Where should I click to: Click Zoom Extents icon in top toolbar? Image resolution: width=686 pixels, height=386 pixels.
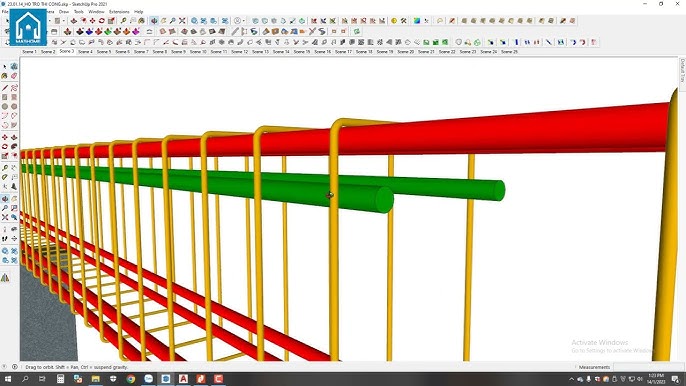point(182,21)
